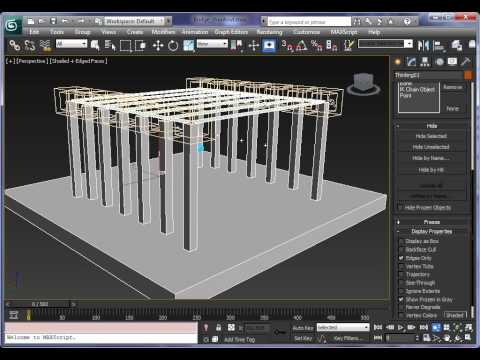The width and height of the screenshot is (480, 360).
Task: Open the selection filter All dropdown
Action: tap(71, 44)
